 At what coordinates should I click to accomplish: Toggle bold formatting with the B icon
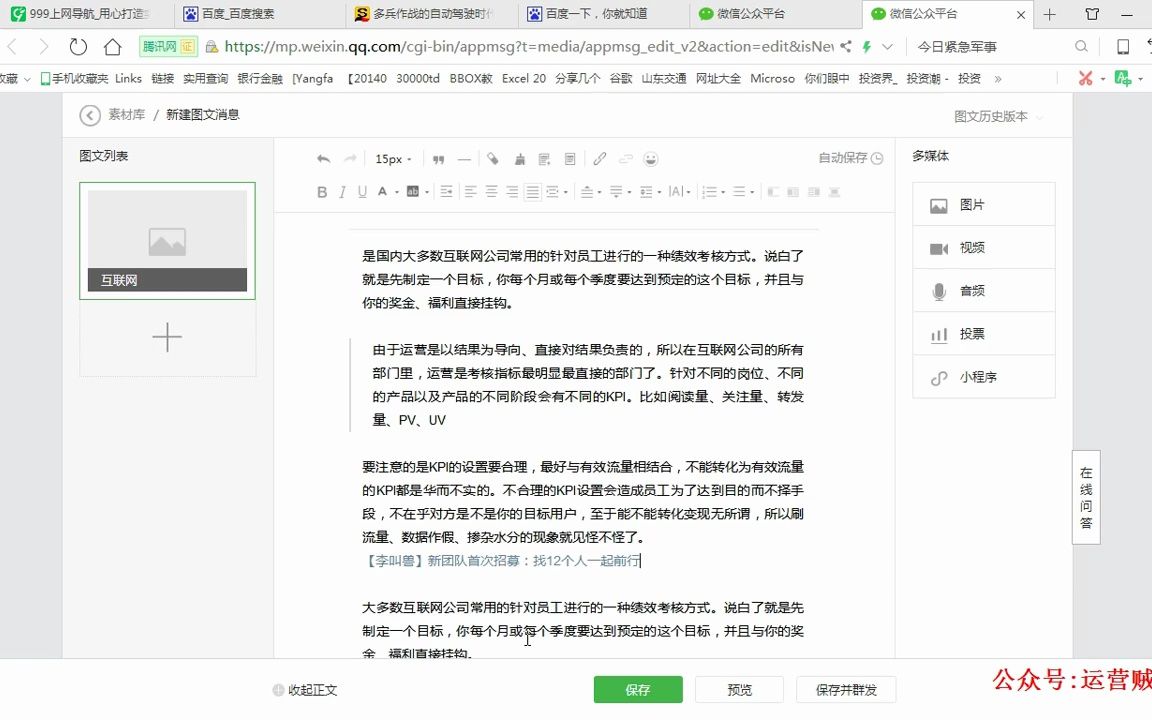320,191
